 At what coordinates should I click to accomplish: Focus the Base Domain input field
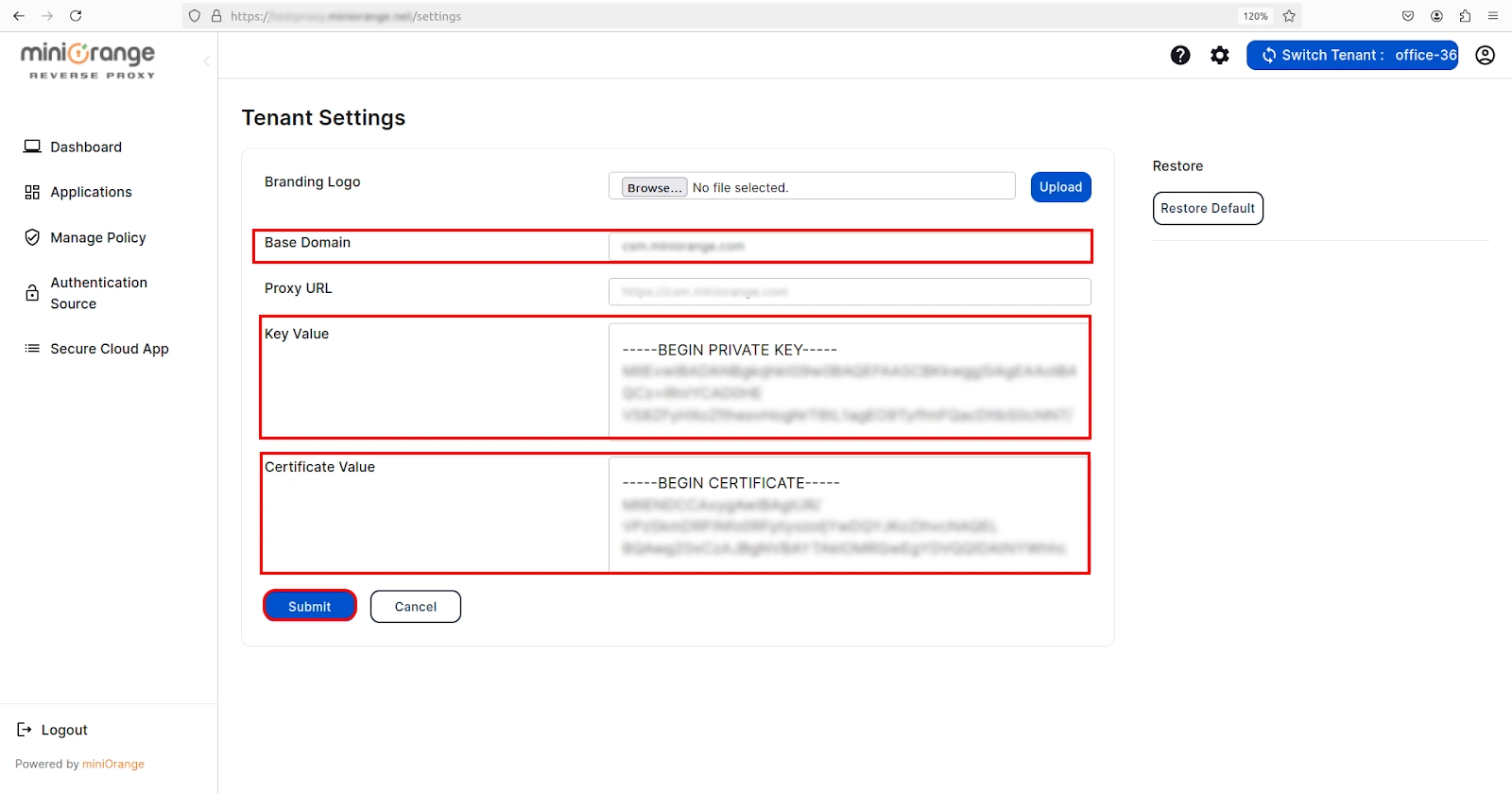click(x=850, y=246)
